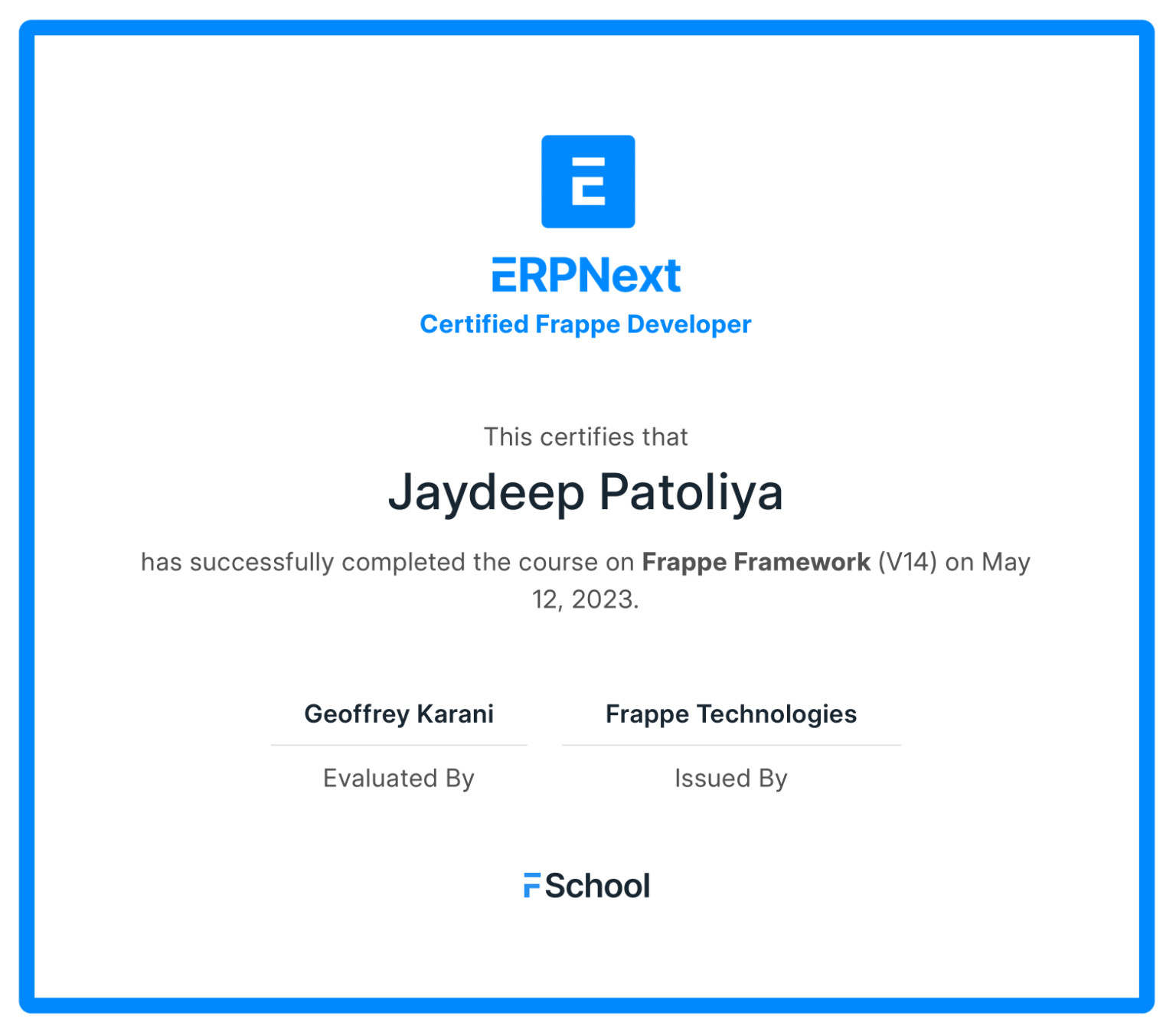Image resolution: width=1176 pixels, height=1032 pixels.
Task: Click the School wordmark text
Action: coord(597,886)
